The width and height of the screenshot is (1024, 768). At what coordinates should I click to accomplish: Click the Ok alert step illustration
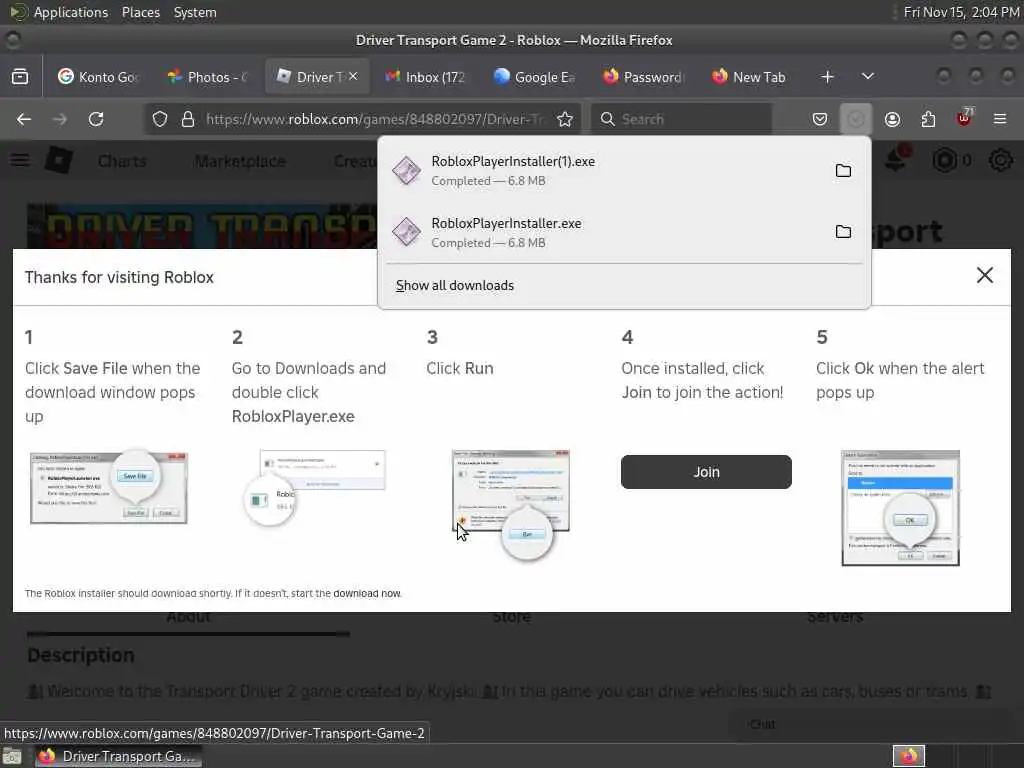pyautogui.click(x=900, y=507)
